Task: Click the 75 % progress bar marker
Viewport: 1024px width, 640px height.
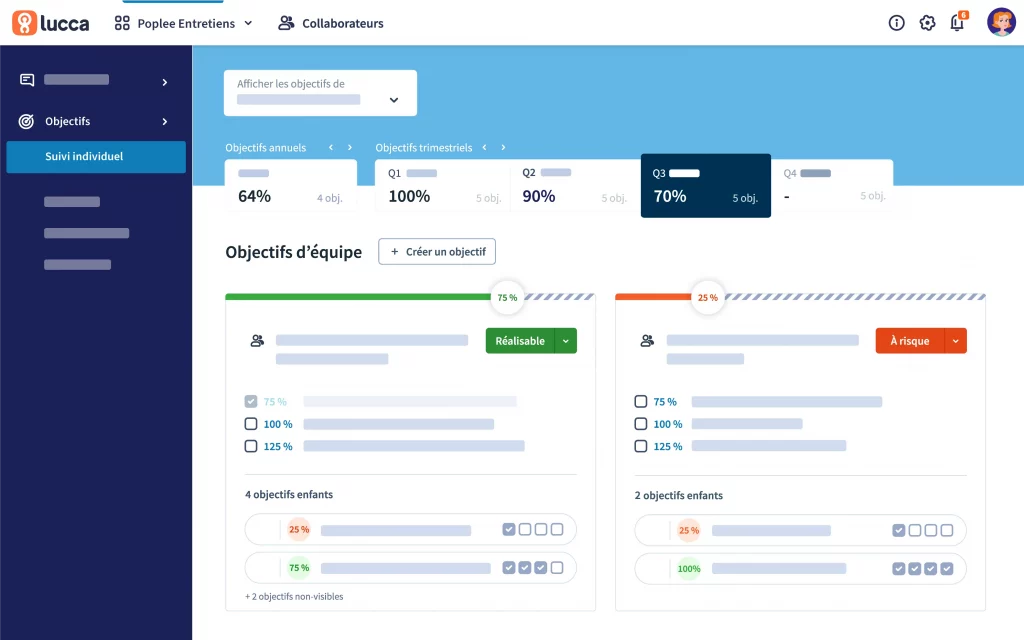Action: (x=507, y=298)
